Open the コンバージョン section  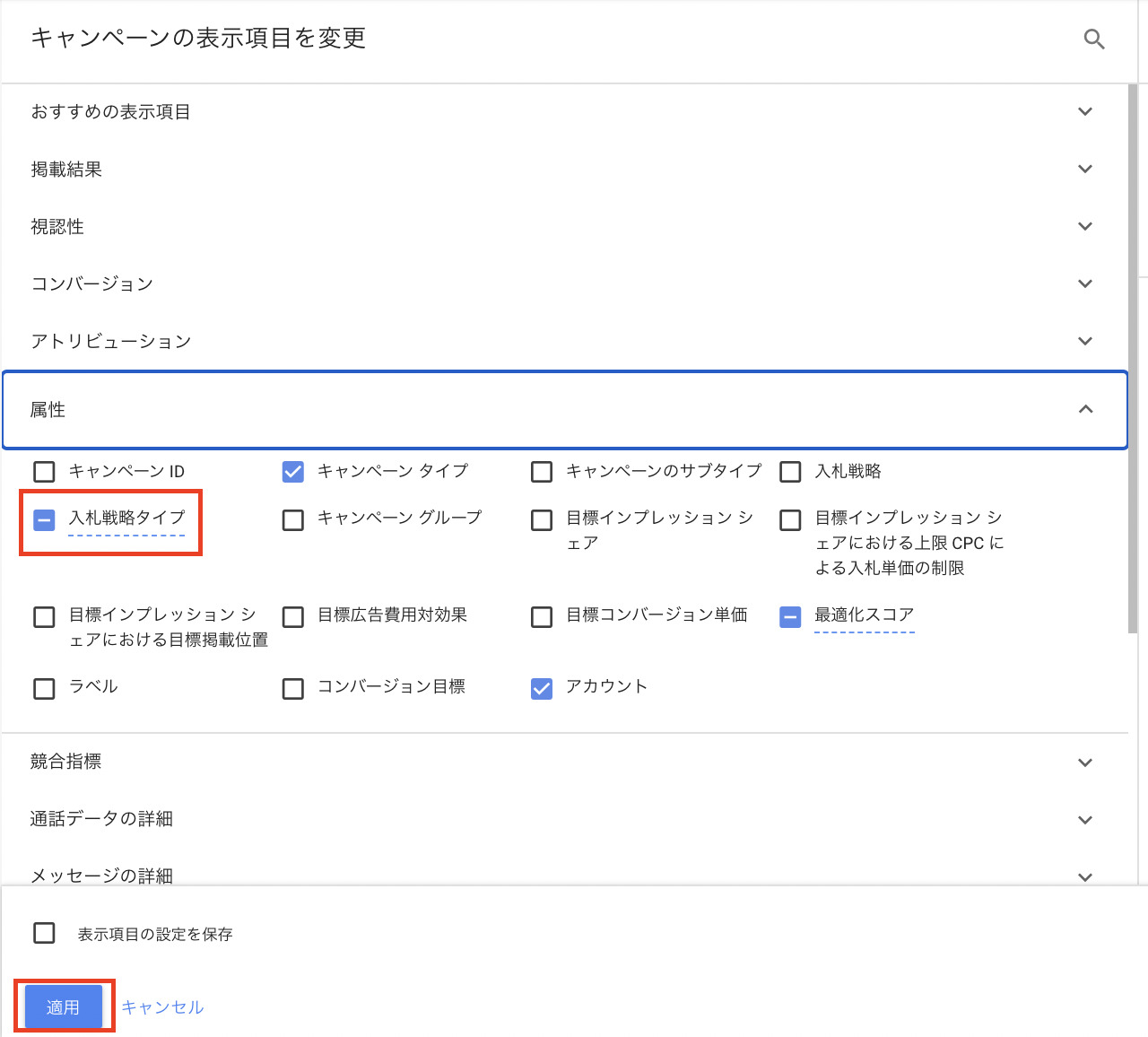[x=1085, y=284]
